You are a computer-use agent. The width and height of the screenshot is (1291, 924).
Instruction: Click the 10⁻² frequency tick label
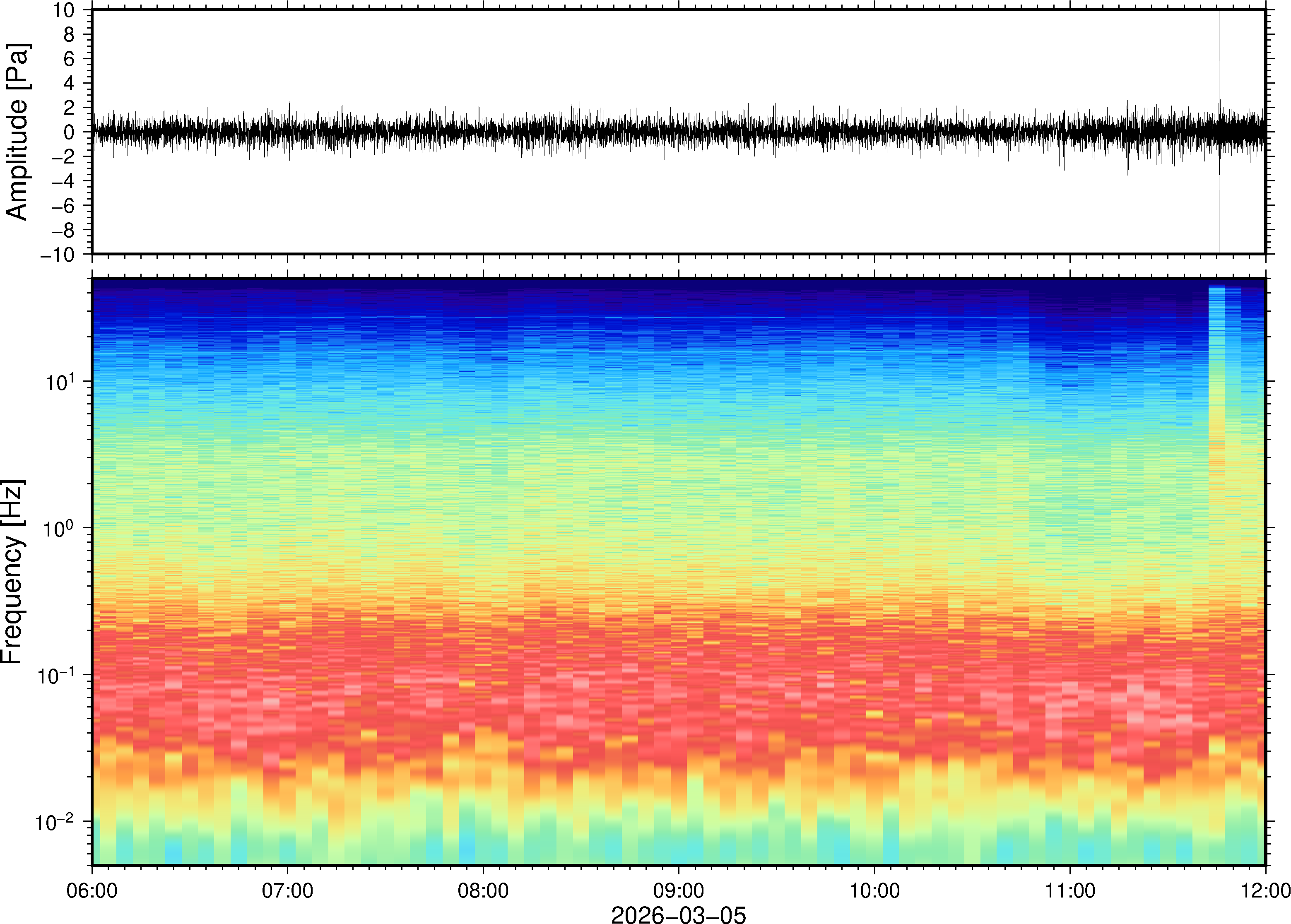pyautogui.click(x=55, y=822)
